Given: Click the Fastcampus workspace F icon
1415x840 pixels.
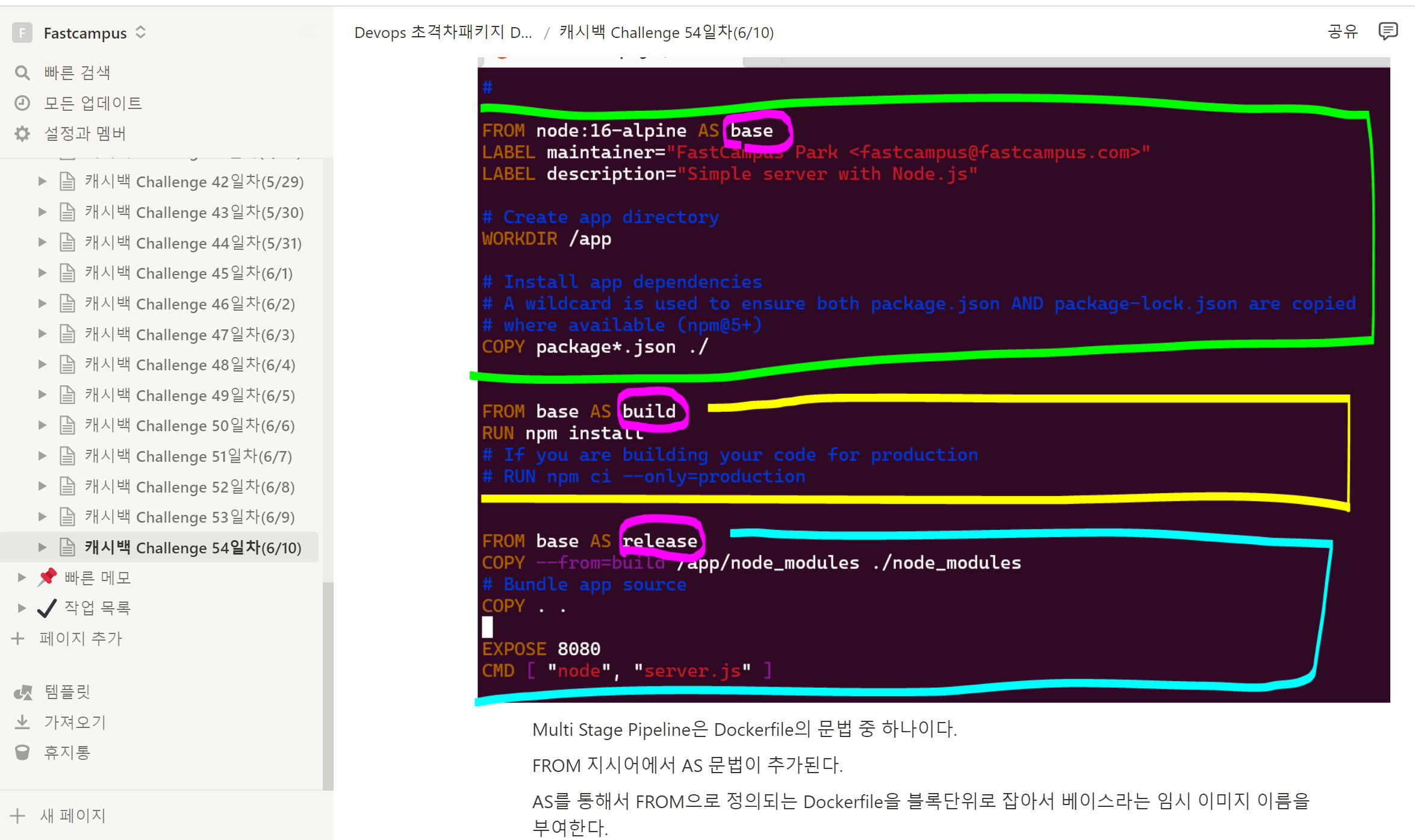Looking at the screenshot, I should (x=22, y=33).
